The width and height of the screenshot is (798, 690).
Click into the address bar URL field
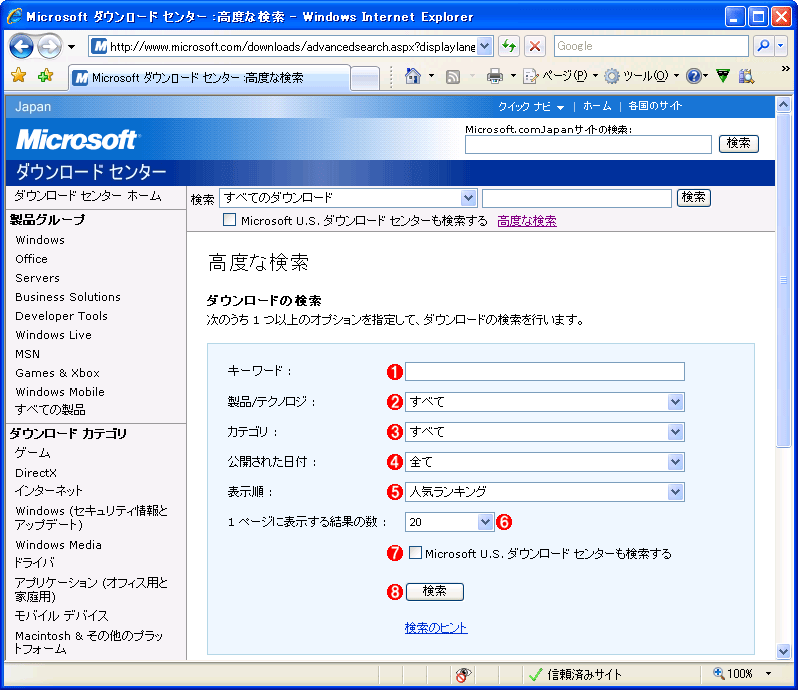tap(292, 47)
